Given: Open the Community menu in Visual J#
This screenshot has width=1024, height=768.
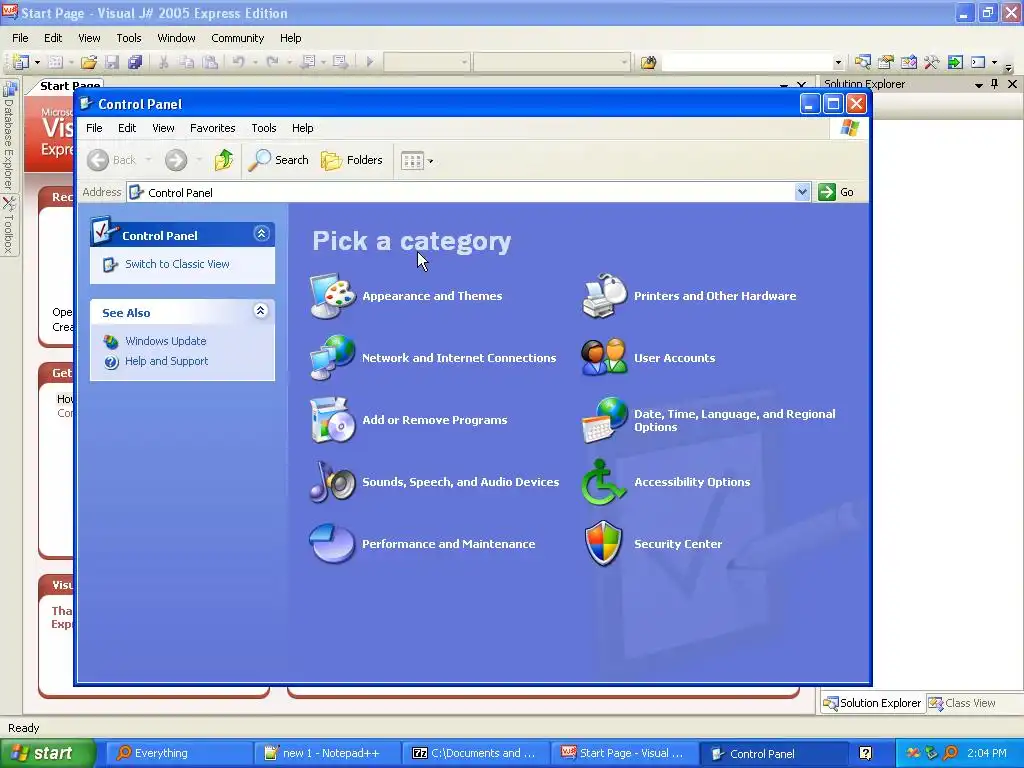Looking at the screenshot, I should pos(237,38).
